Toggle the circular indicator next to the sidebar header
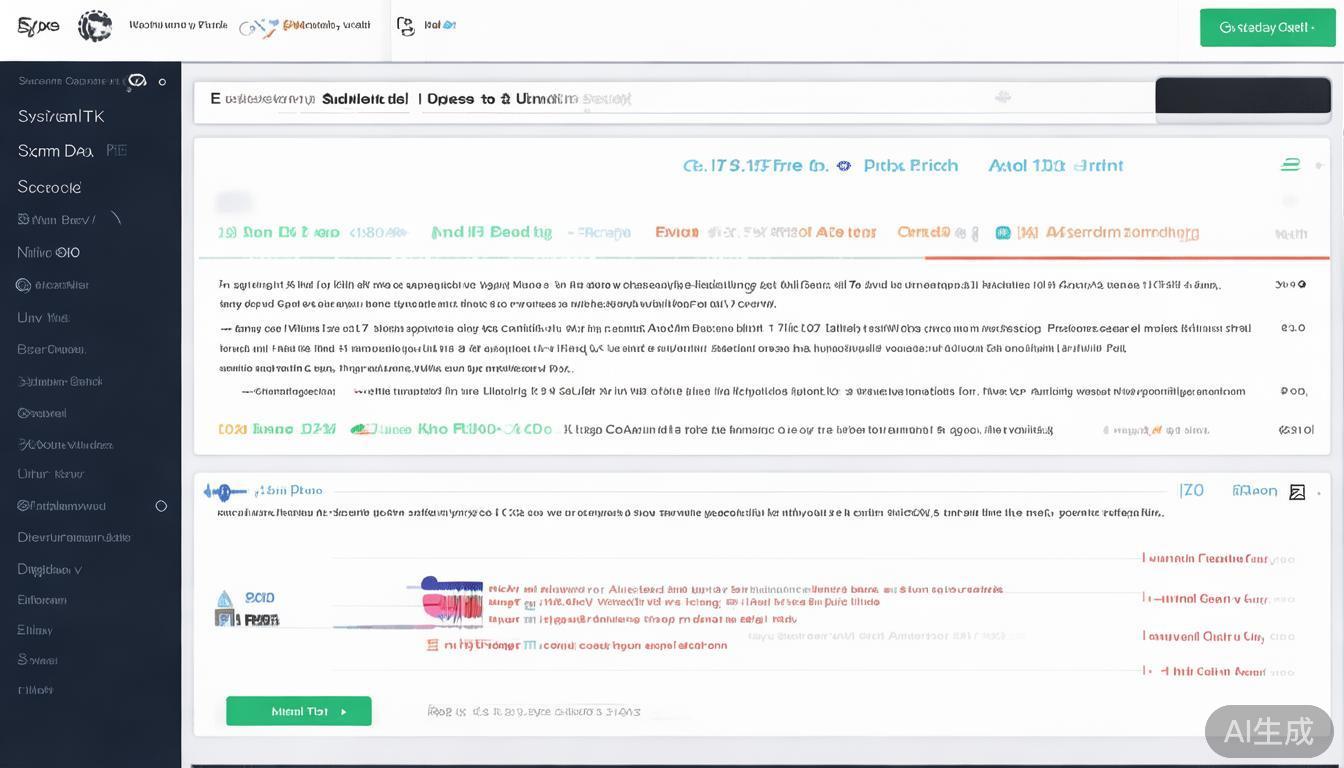The height and width of the screenshot is (768, 1344). click(x=162, y=82)
